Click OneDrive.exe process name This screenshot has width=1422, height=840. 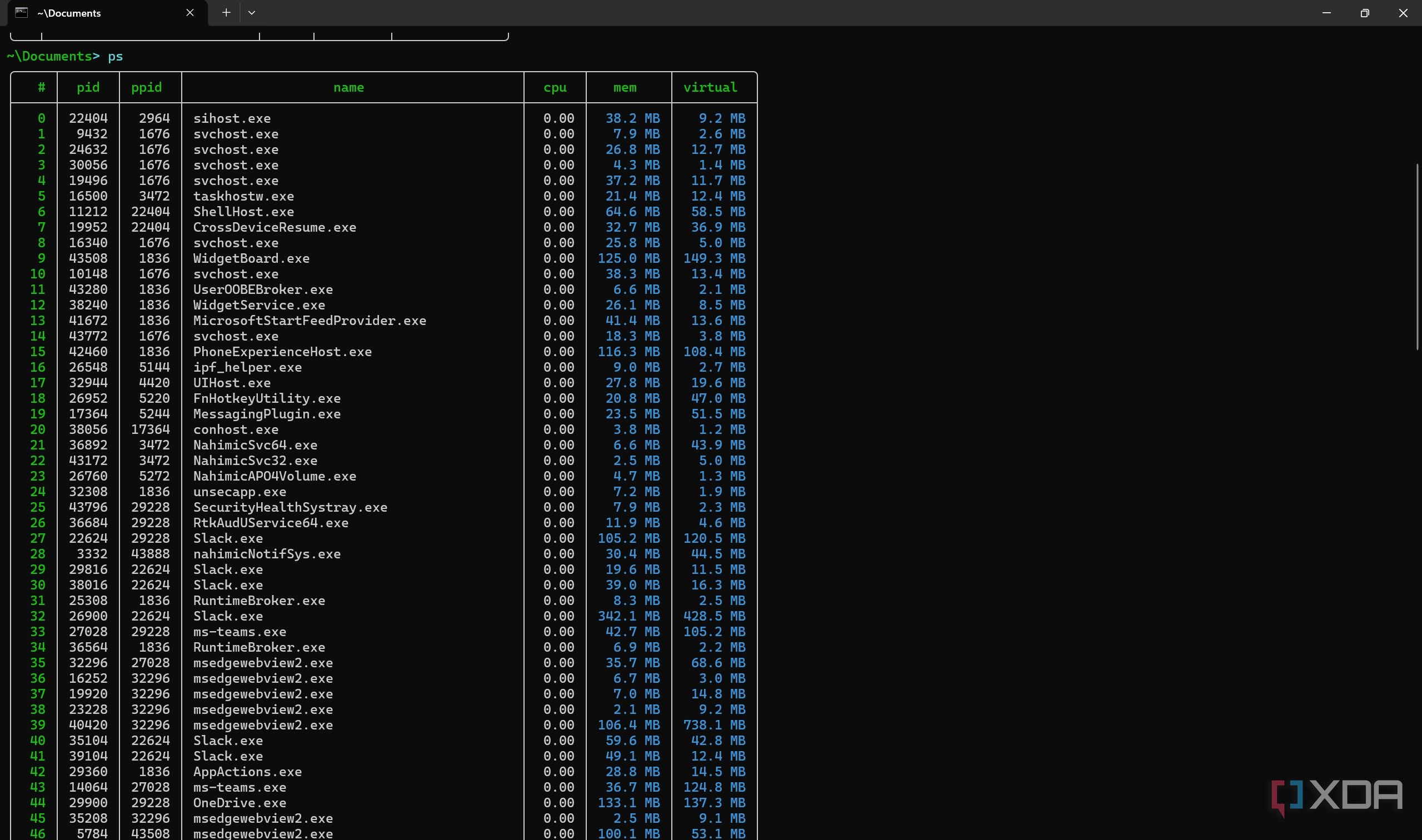pos(240,803)
